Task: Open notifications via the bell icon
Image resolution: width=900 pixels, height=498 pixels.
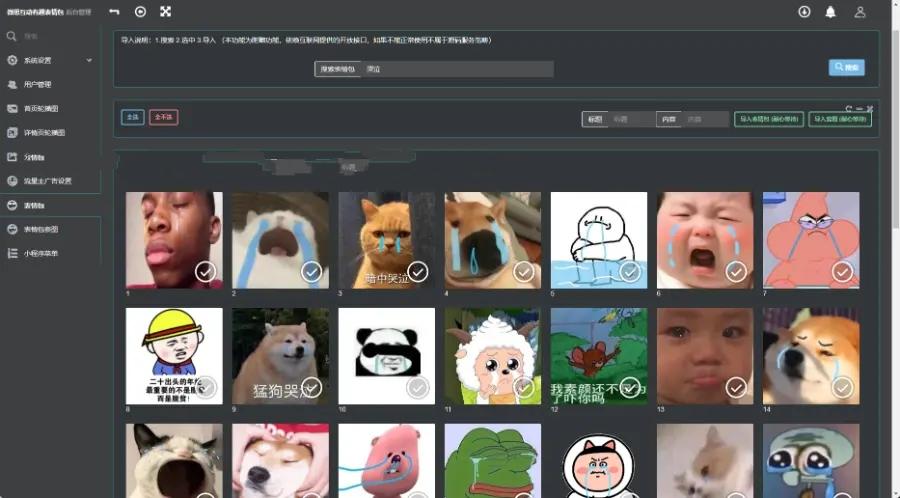Action: 831,11
